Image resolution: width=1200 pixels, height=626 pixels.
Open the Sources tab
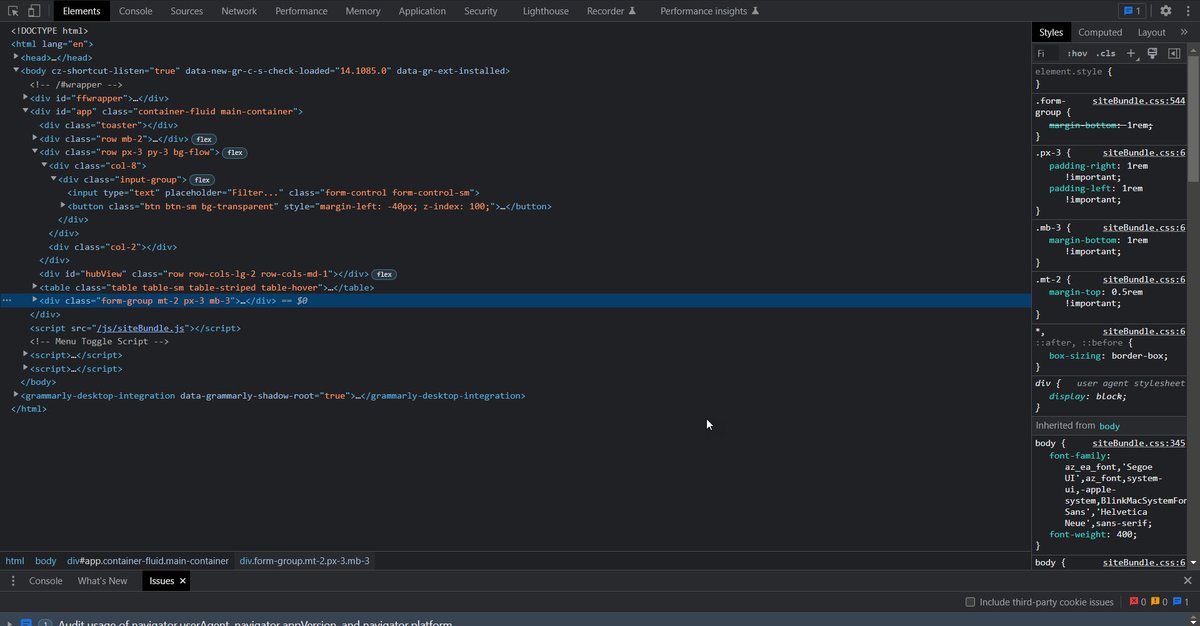pyautogui.click(x=187, y=11)
